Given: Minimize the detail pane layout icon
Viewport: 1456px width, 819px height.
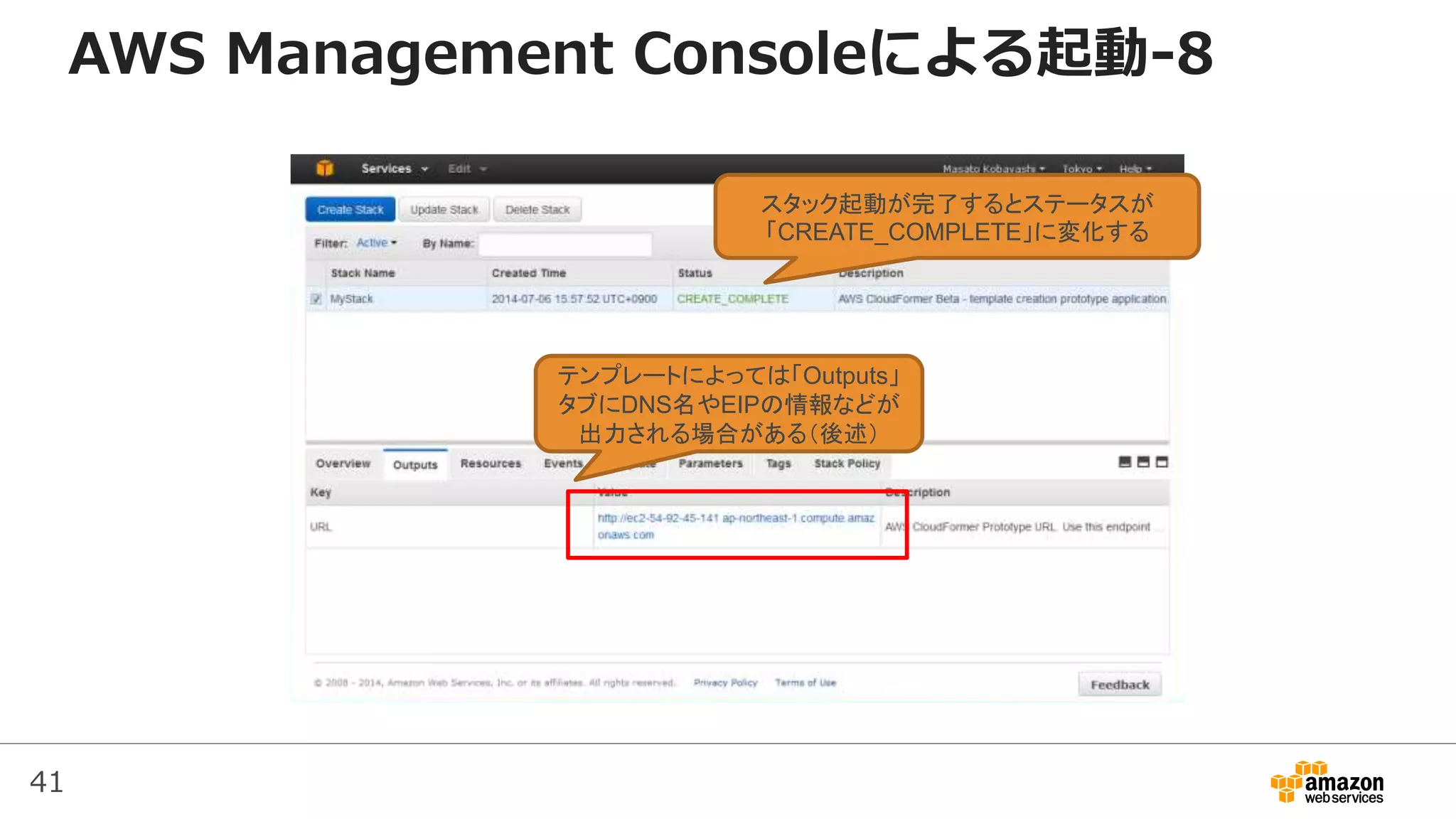Looking at the screenshot, I should 1125,462.
